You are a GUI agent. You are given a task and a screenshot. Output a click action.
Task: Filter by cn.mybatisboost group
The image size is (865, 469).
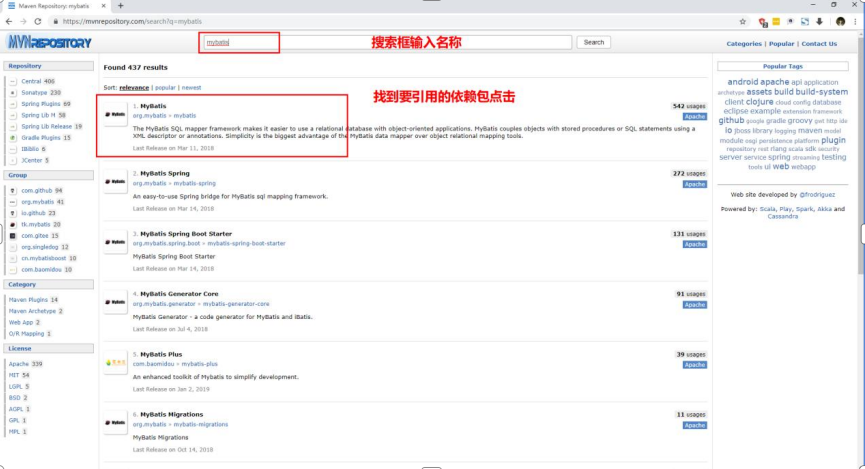pos(44,258)
